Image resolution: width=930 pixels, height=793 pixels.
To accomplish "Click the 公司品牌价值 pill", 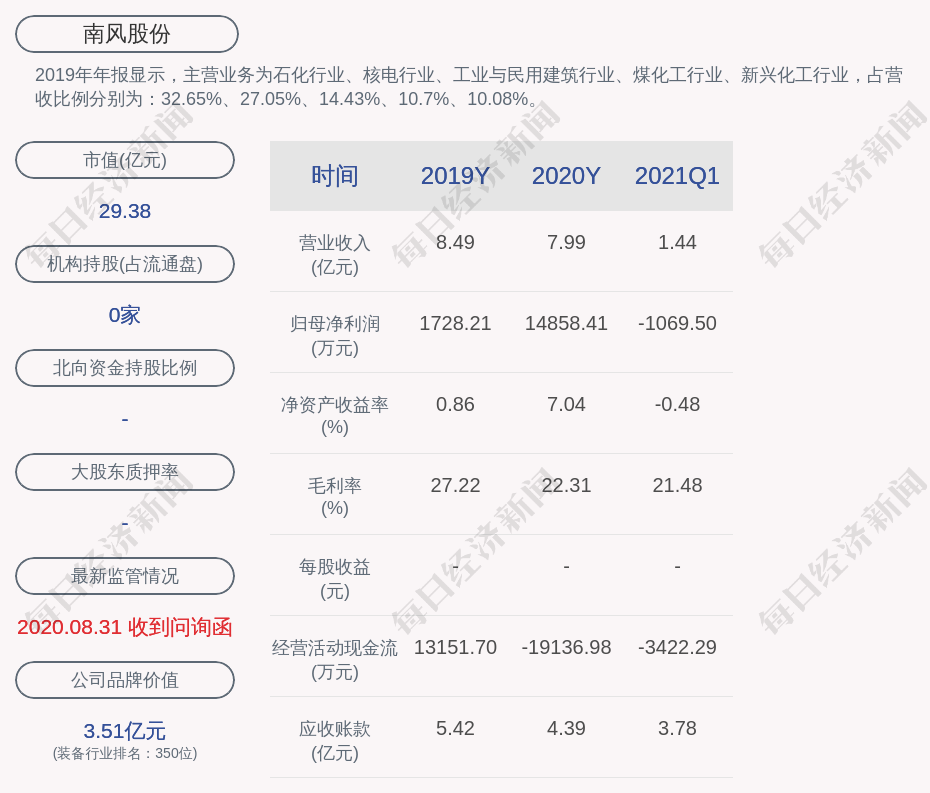I will [x=125, y=680].
